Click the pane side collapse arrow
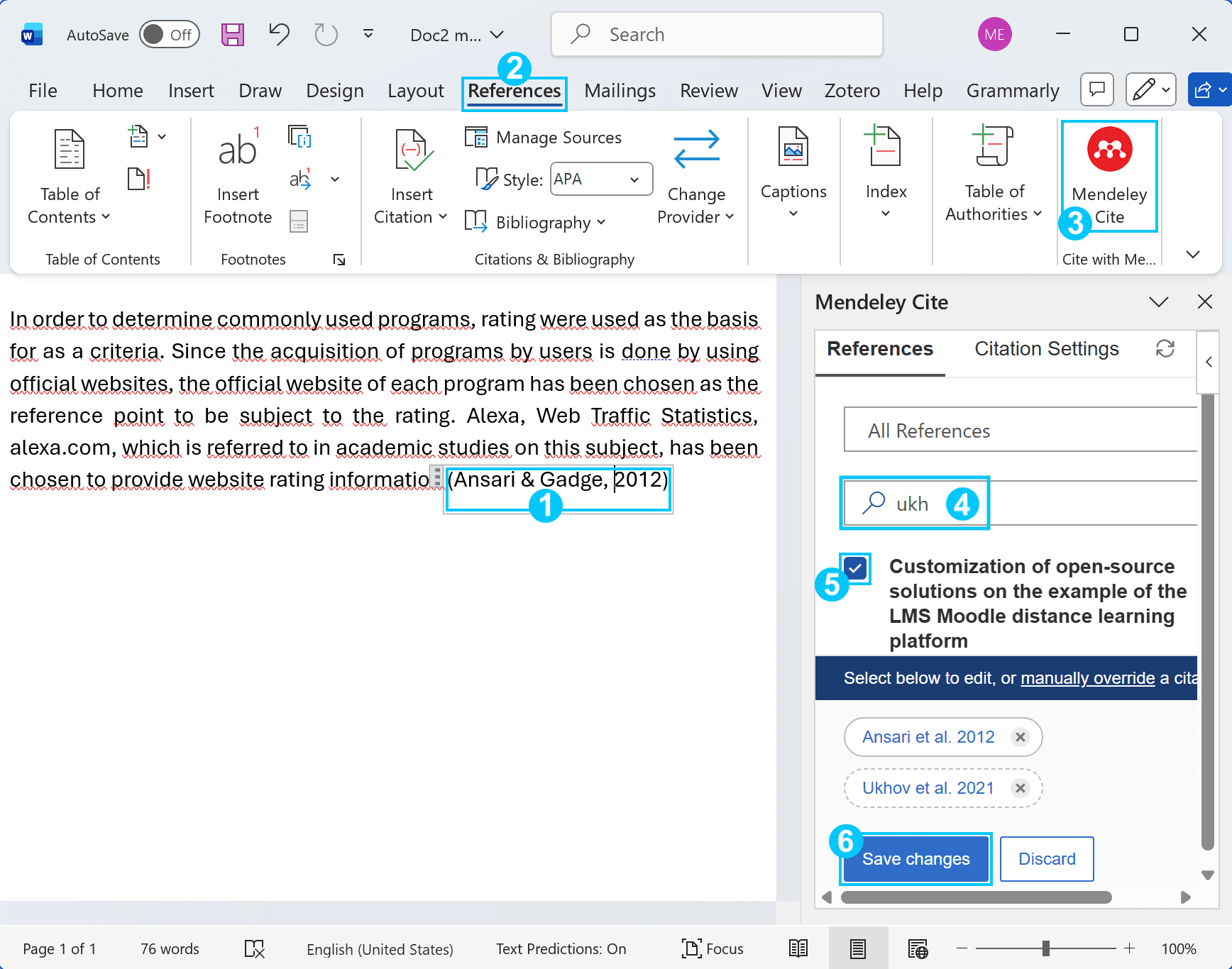Image resolution: width=1232 pixels, height=969 pixels. (x=1209, y=362)
